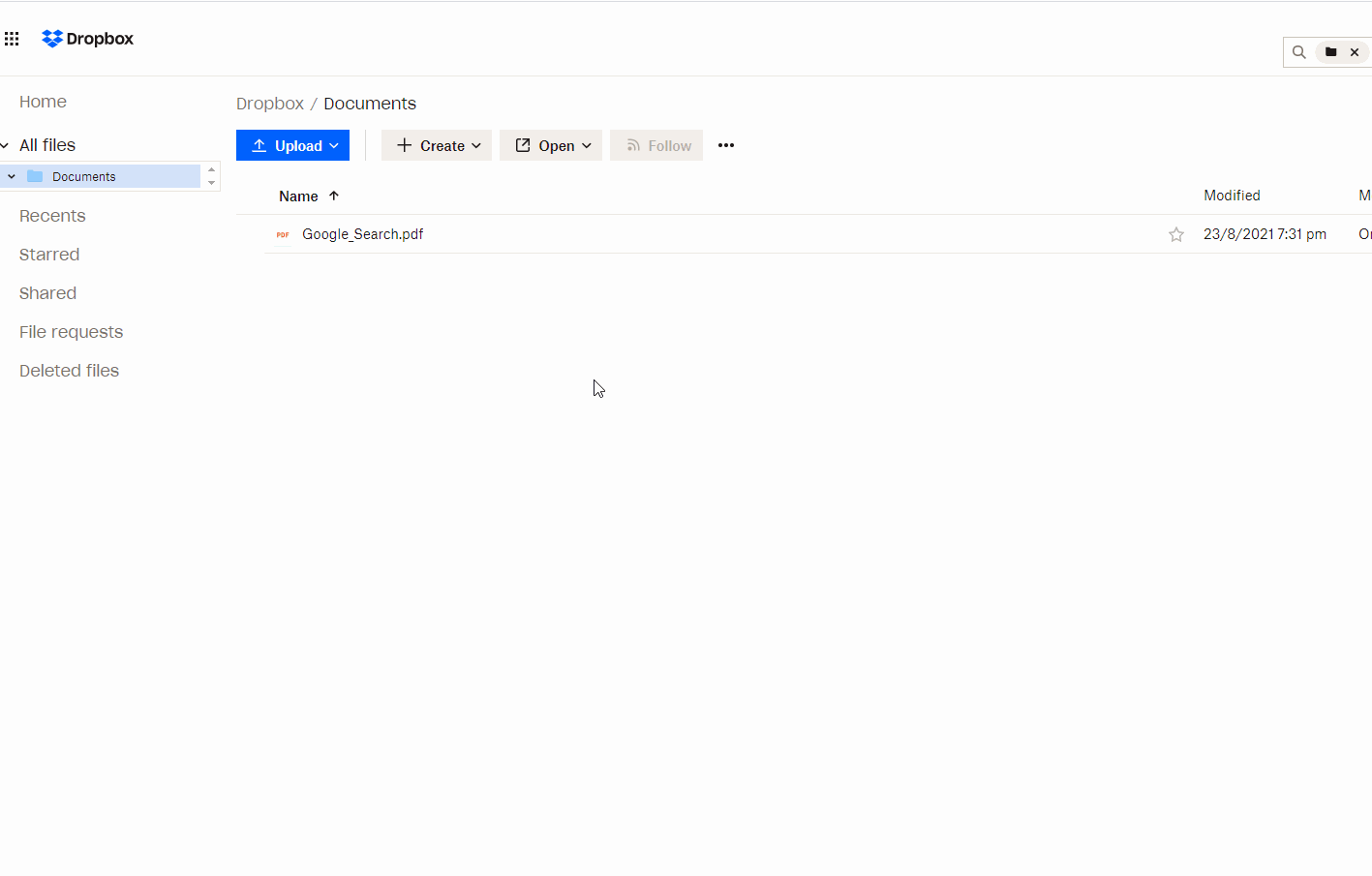Open Shared in sidebar
Viewport: 1372px width, 876px height.
pos(47,293)
